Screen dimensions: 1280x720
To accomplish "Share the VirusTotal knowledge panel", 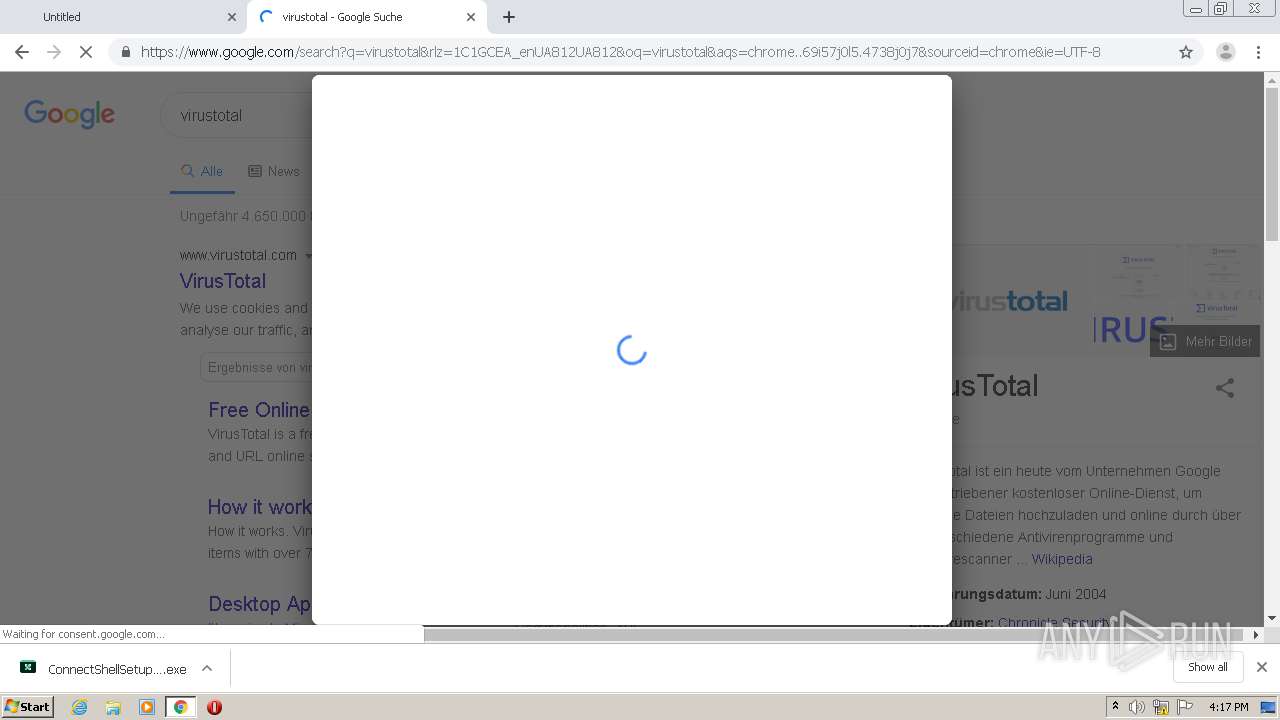I will (1225, 388).
